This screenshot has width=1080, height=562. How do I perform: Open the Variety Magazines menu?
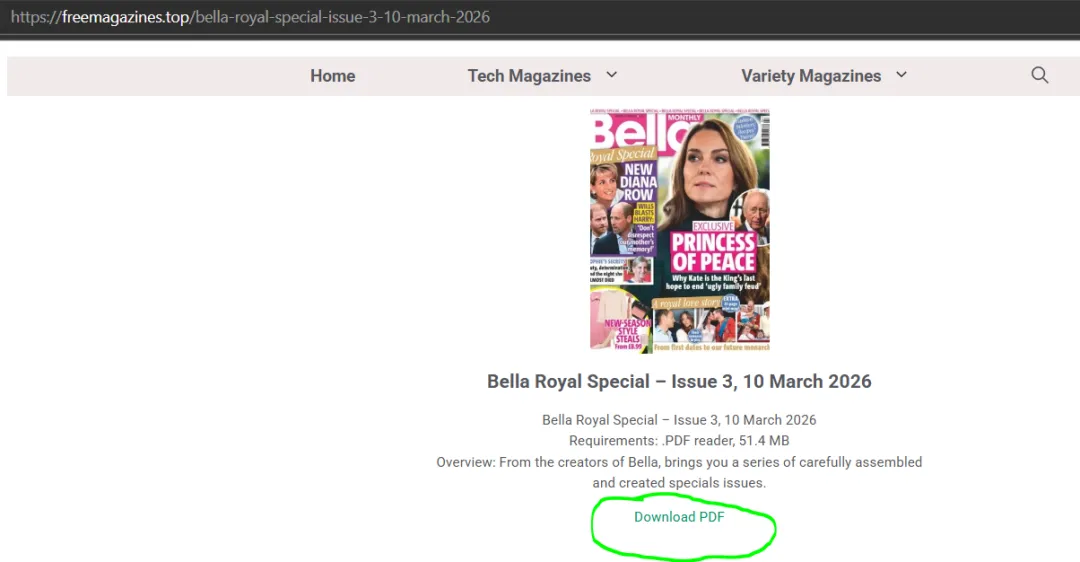811,76
